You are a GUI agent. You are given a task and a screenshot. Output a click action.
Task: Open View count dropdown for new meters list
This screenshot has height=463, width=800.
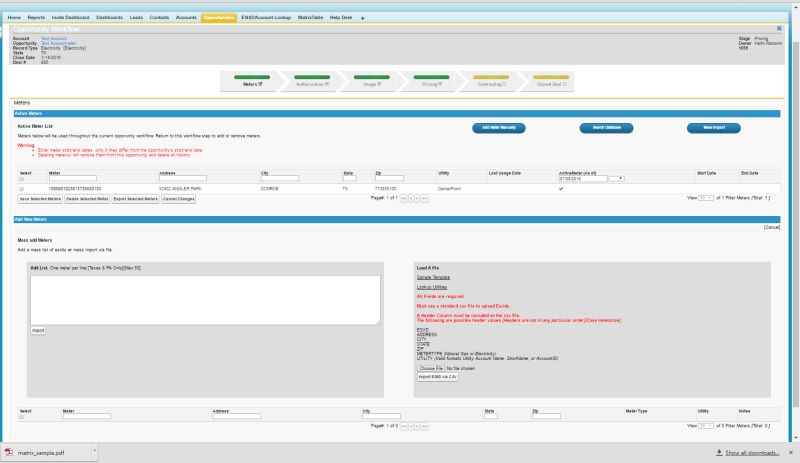point(706,425)
